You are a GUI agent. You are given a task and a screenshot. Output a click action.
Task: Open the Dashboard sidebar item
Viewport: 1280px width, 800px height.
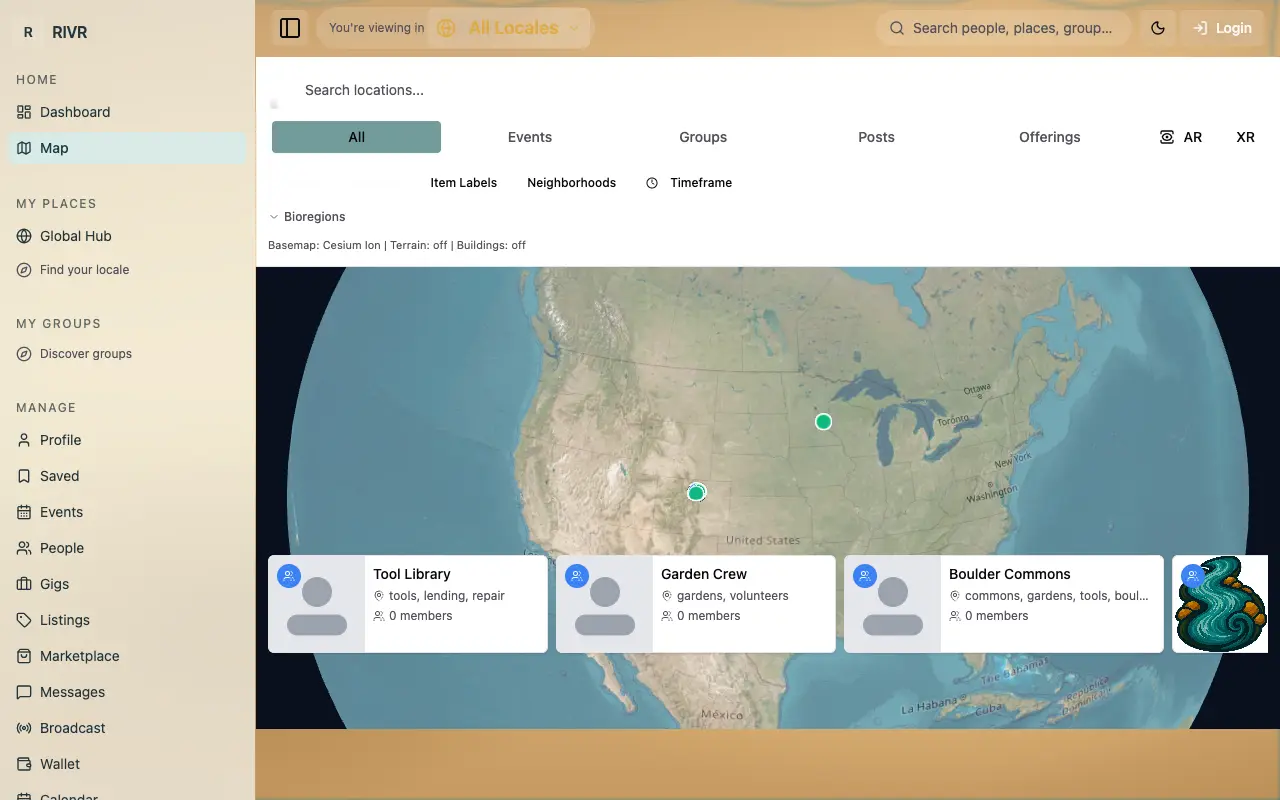coord(126,112)
